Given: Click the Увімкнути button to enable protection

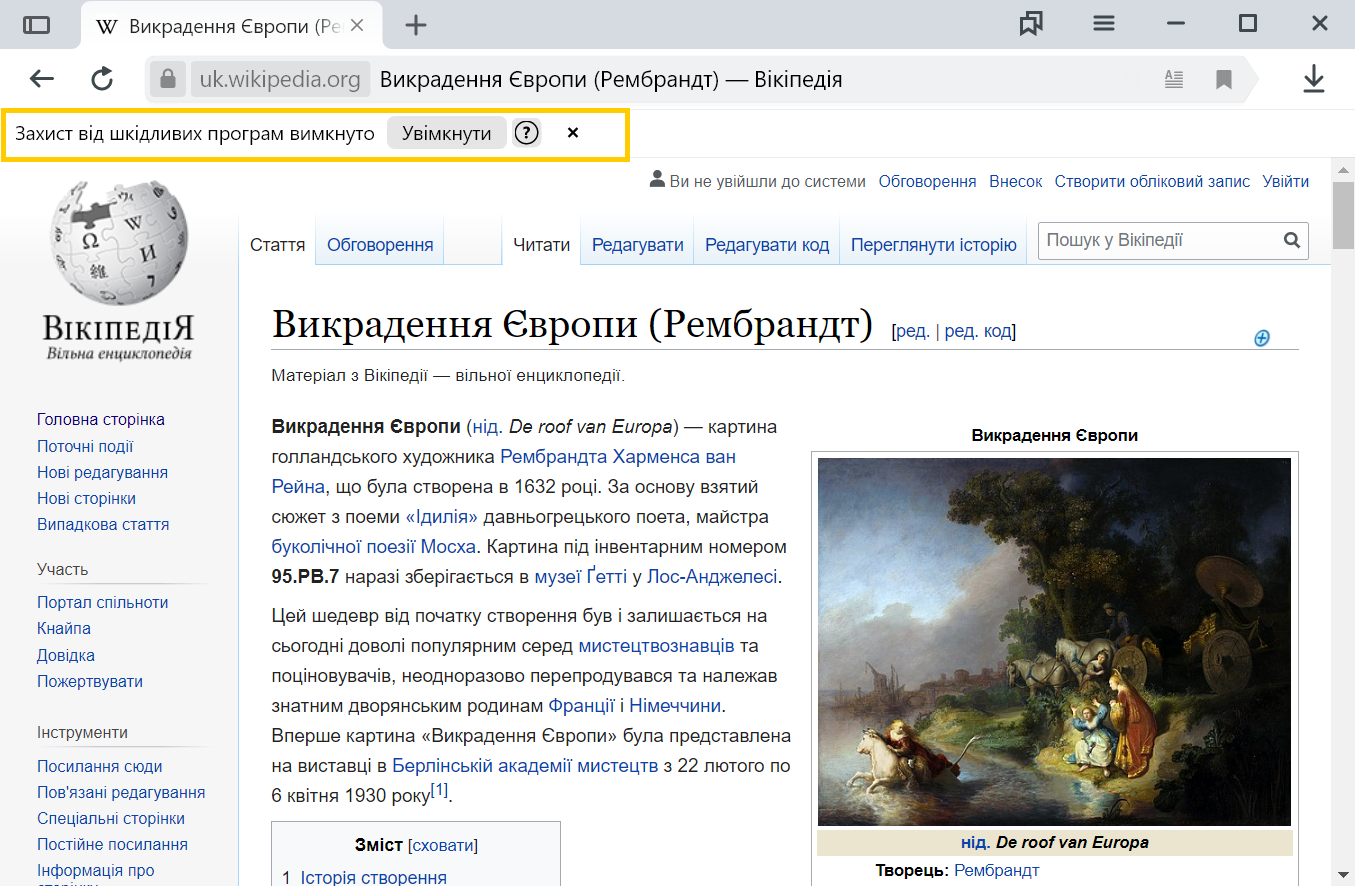Looking at the screenshot, I should point(447,133).
